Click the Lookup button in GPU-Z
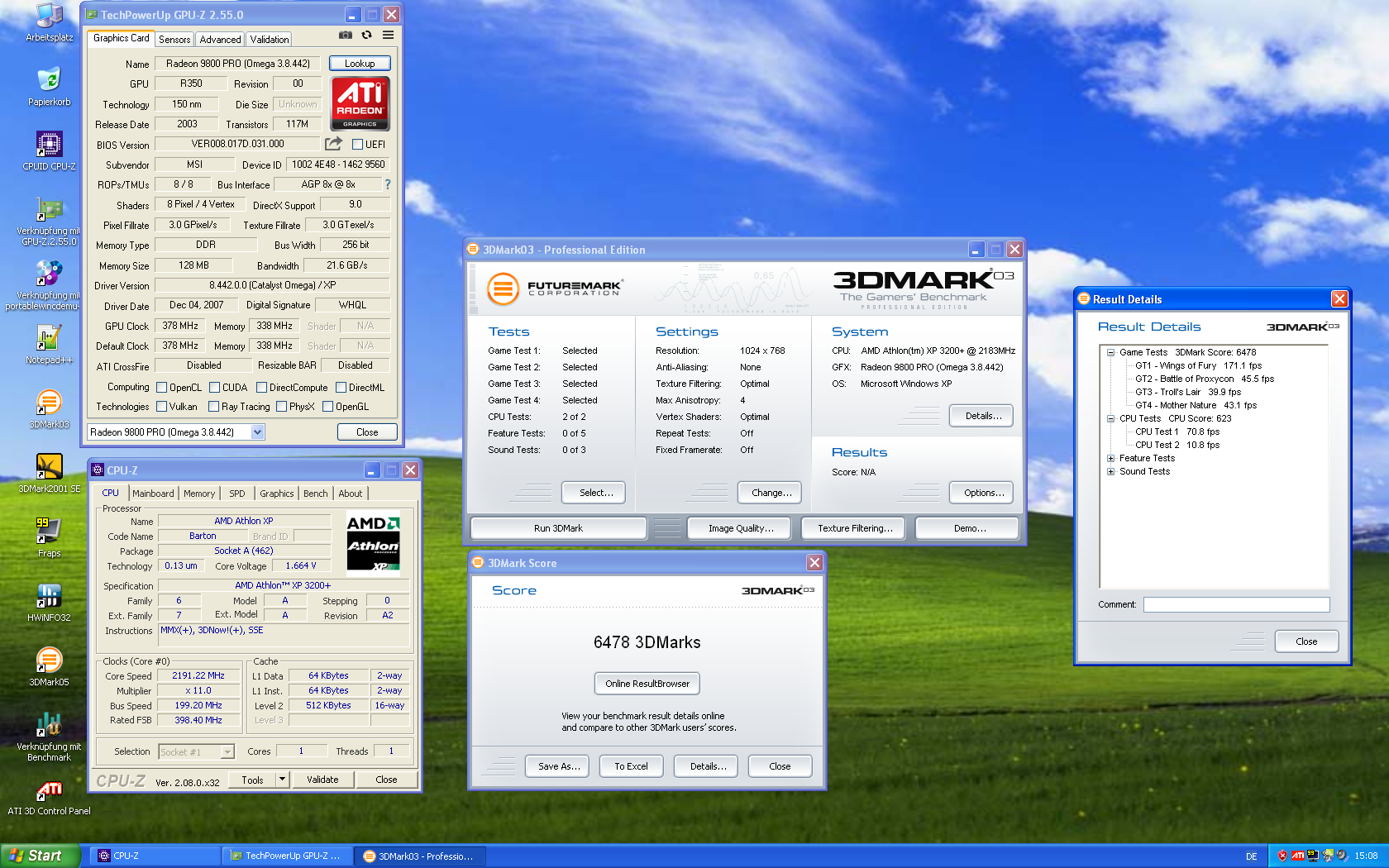This screenshot has height=868, width=1389. click(360, 64)
